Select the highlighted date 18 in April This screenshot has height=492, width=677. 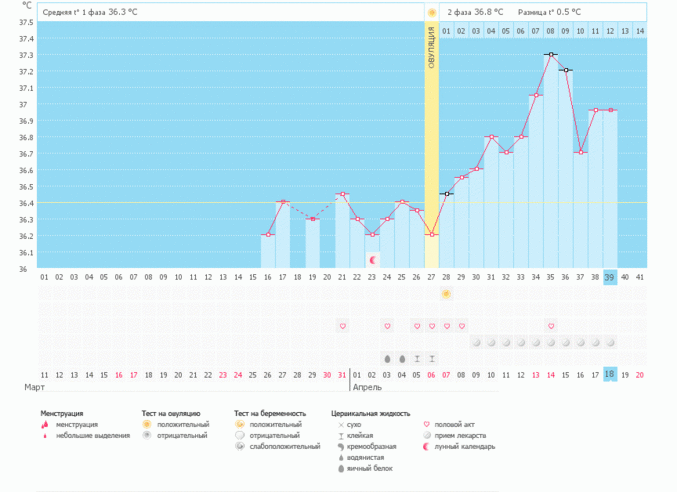pos(610,374)
